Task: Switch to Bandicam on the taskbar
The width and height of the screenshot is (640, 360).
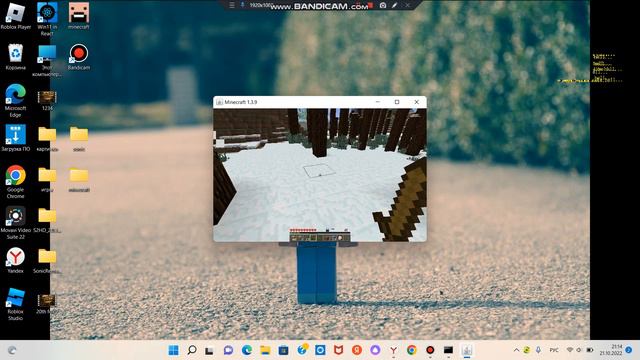Action: [430, 350]
